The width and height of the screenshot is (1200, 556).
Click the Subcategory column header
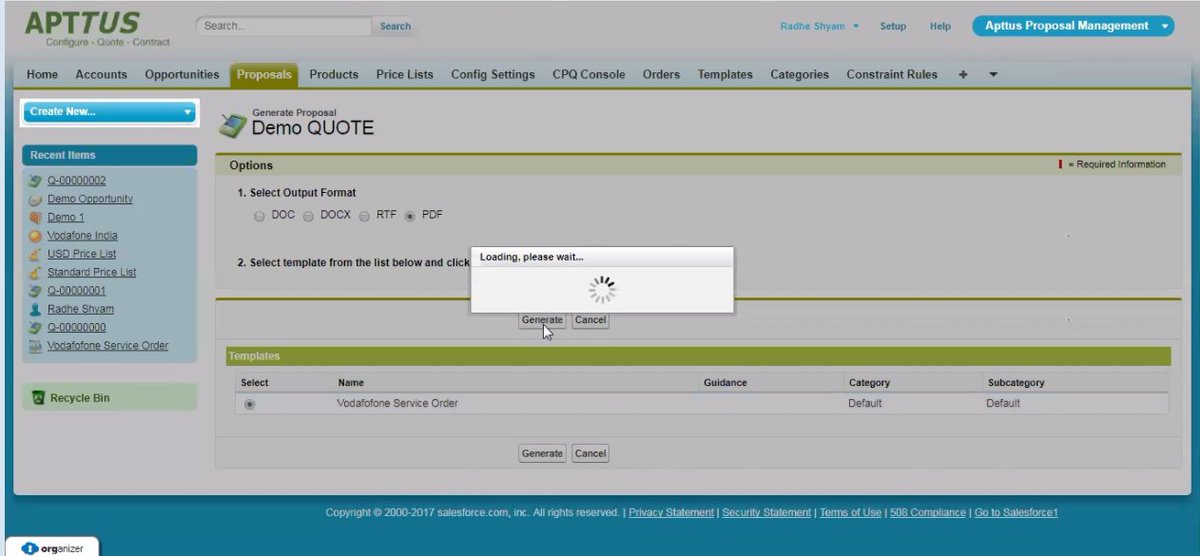[x=1016, y=383]
